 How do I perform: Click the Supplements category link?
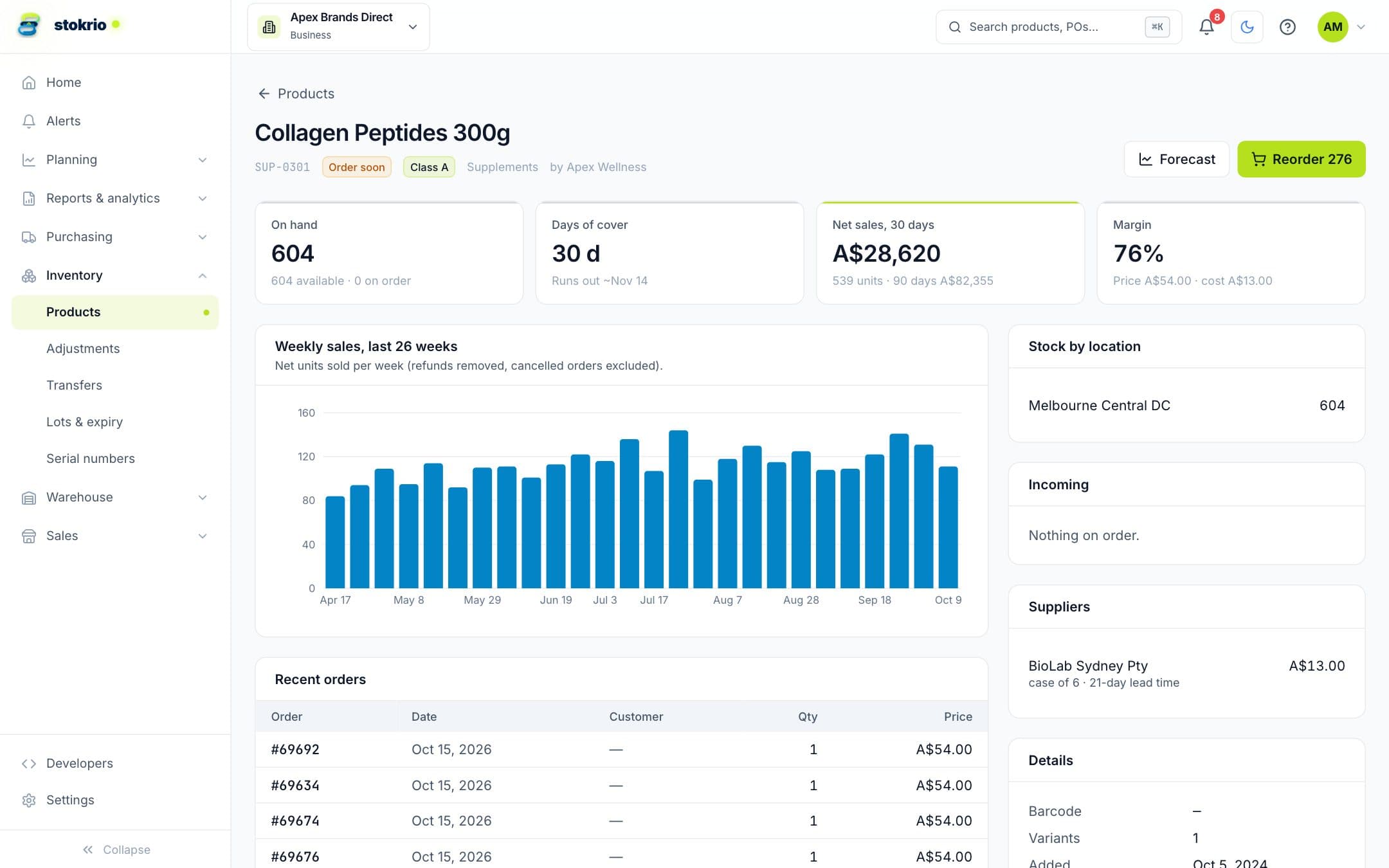click(502, 167)
